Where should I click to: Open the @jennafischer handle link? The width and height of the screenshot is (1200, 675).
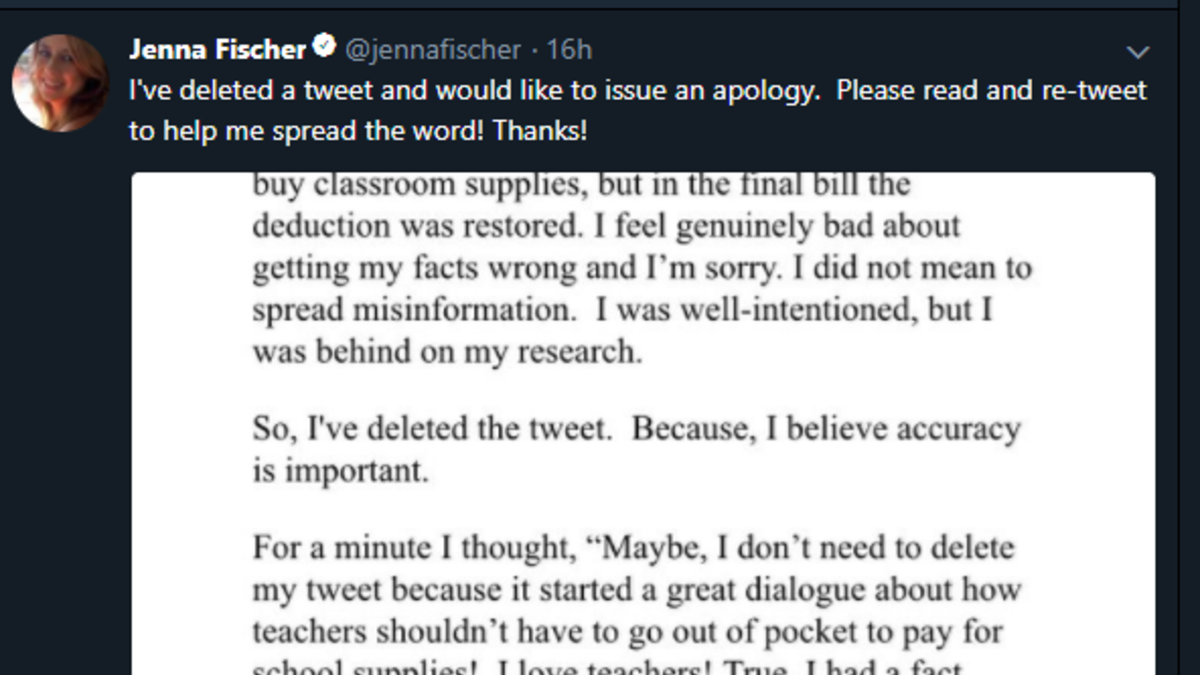click(432, 49)
